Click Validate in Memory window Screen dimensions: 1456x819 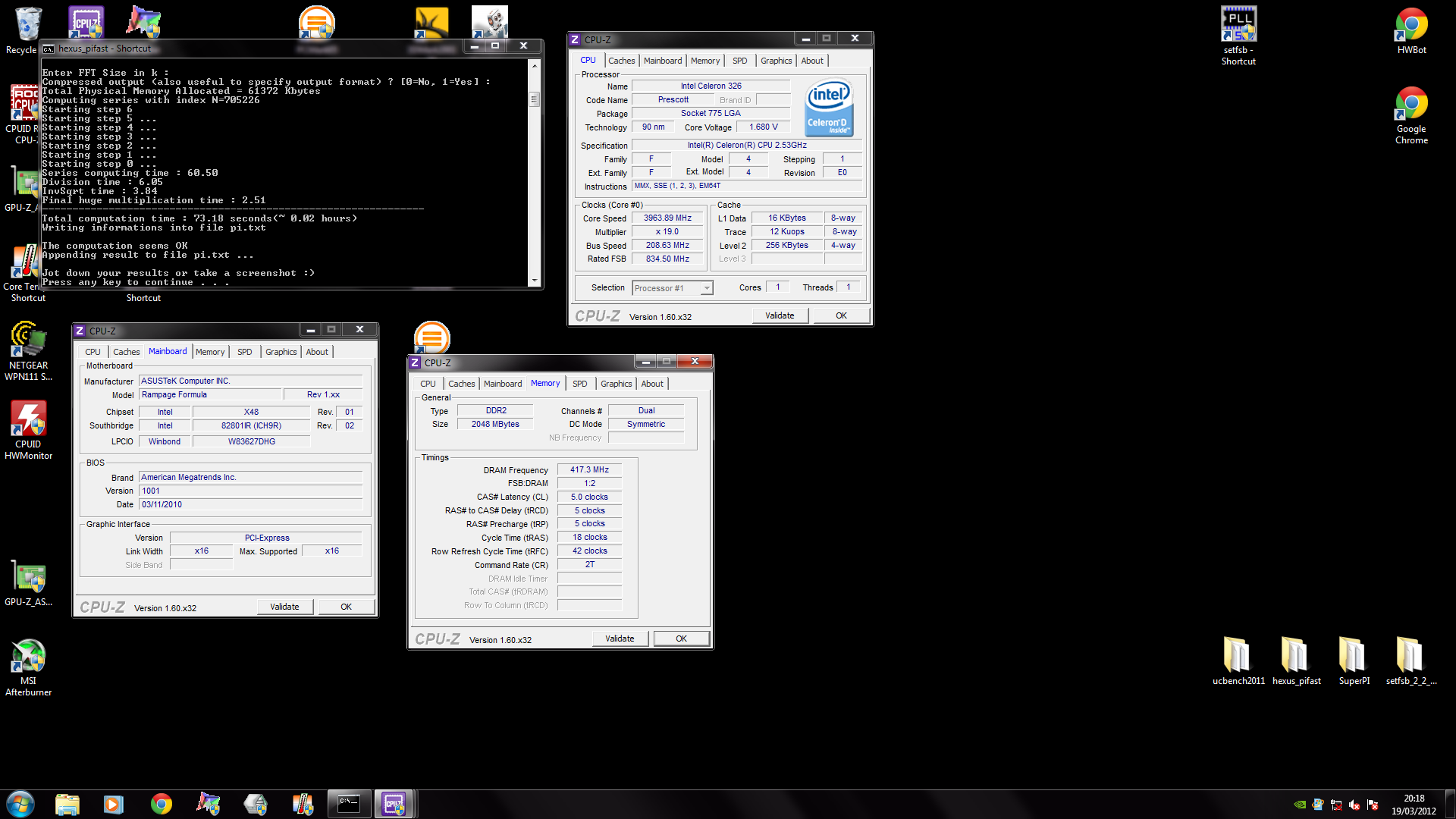[x=620, y=639]
